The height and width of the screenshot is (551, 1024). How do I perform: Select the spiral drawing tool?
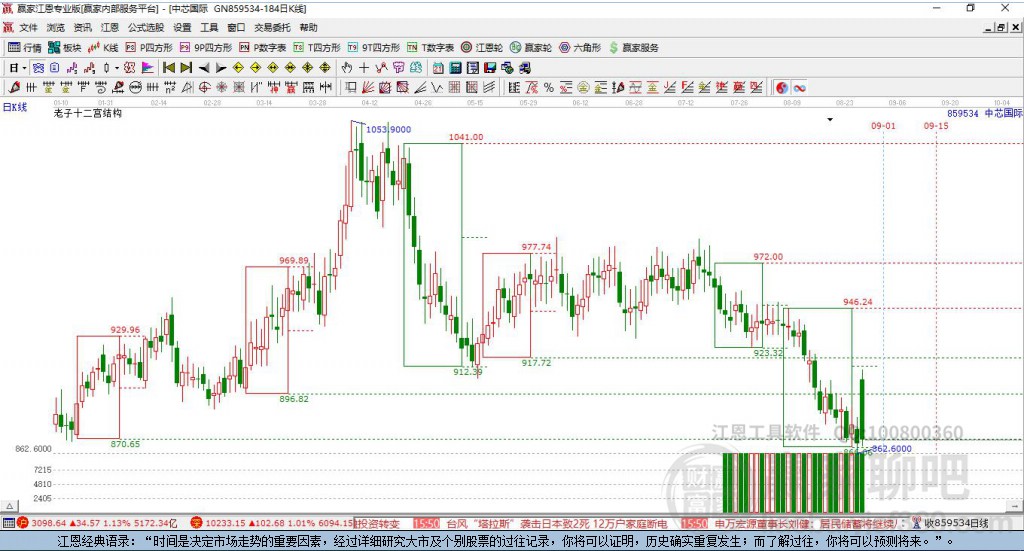(x=101, y=87)
